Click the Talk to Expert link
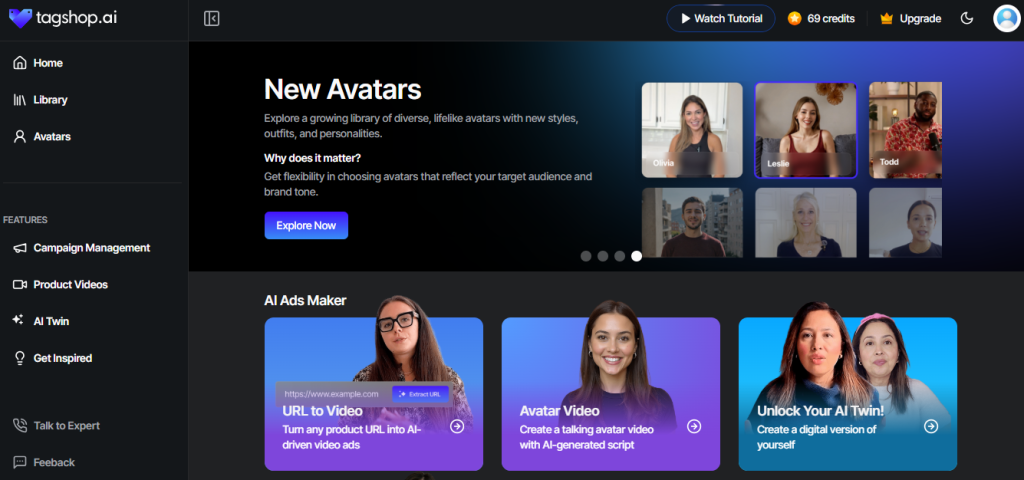Viewport: 1024px width, 480px height. point(67,426)
